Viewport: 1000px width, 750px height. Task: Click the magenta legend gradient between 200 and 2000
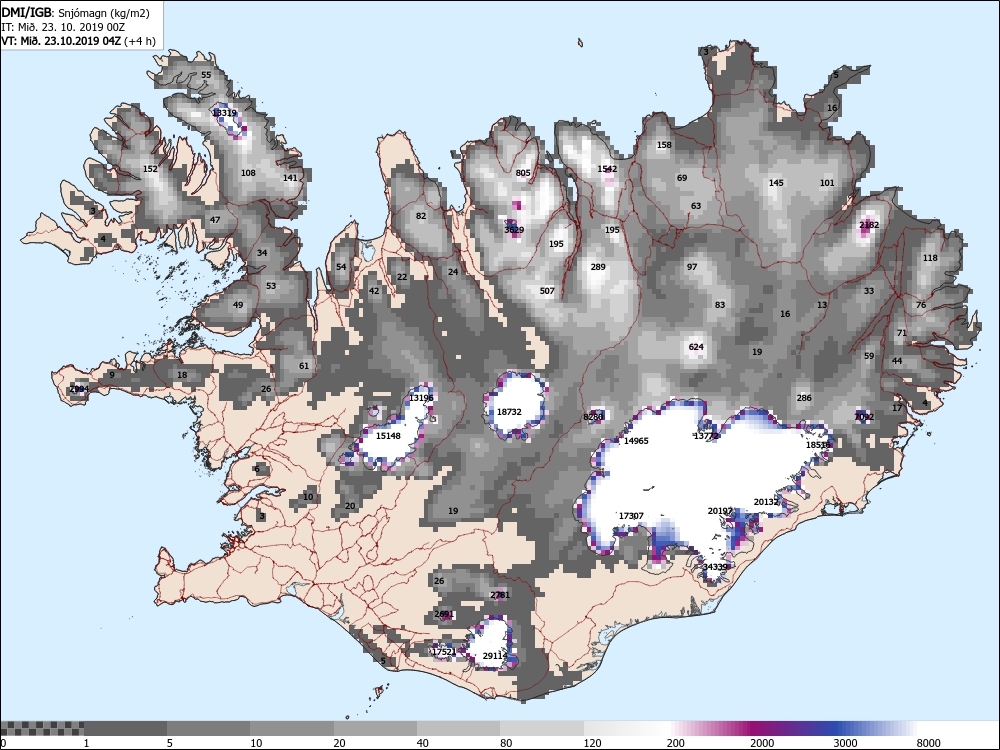tap(709, 728)
